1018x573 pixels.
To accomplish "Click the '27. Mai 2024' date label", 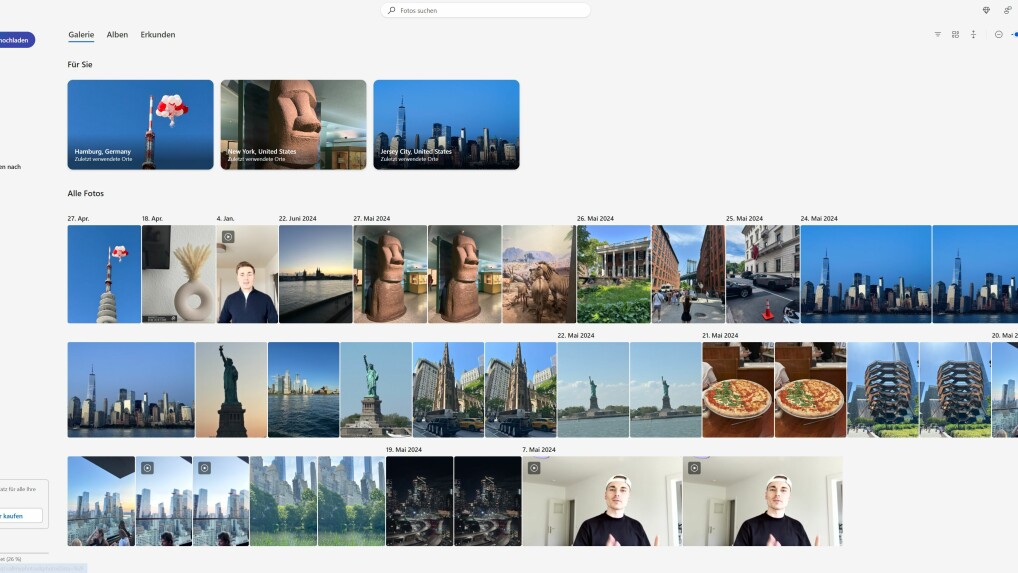I will (372, 219).
